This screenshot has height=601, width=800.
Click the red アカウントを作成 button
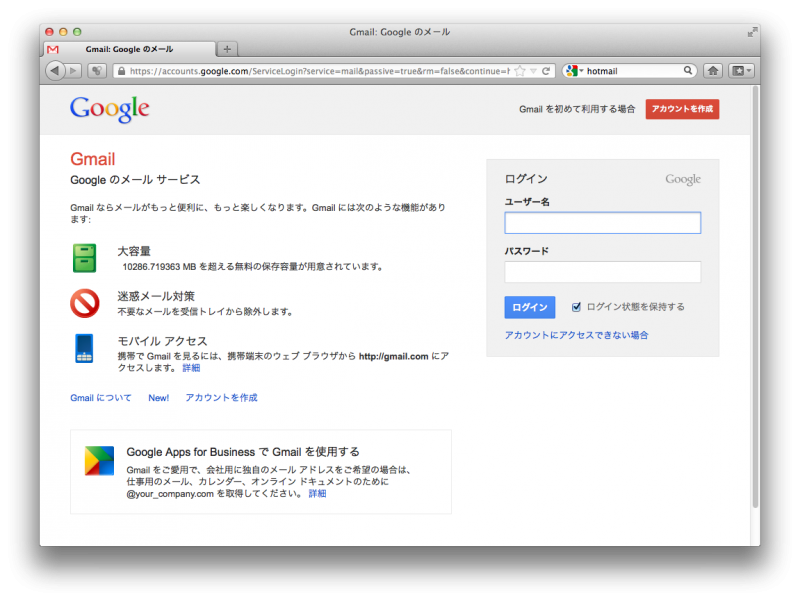(682, 109)
